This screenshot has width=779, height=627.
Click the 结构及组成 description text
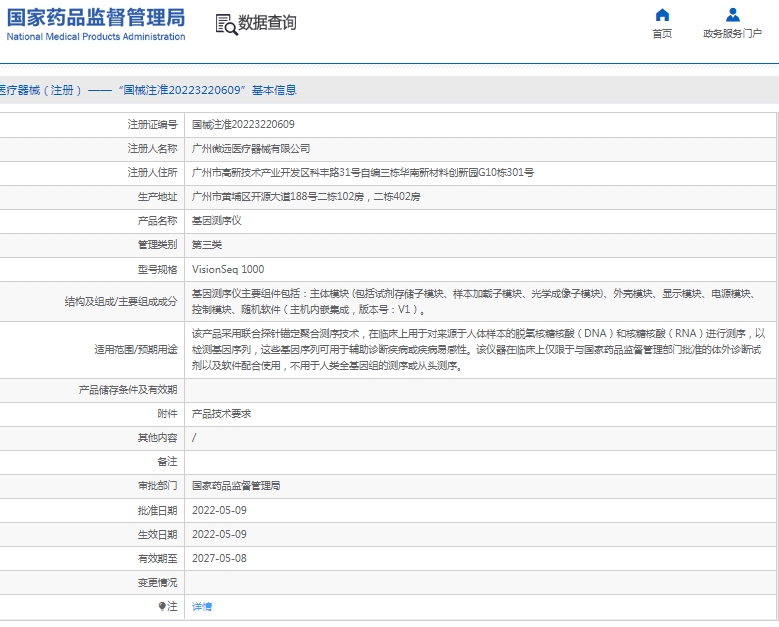474,302
